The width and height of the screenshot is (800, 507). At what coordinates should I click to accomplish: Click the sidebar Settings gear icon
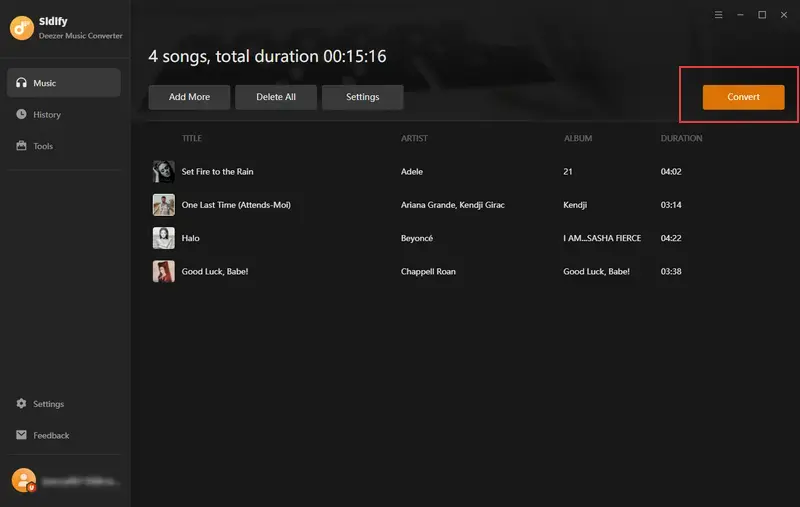(21, 403)
